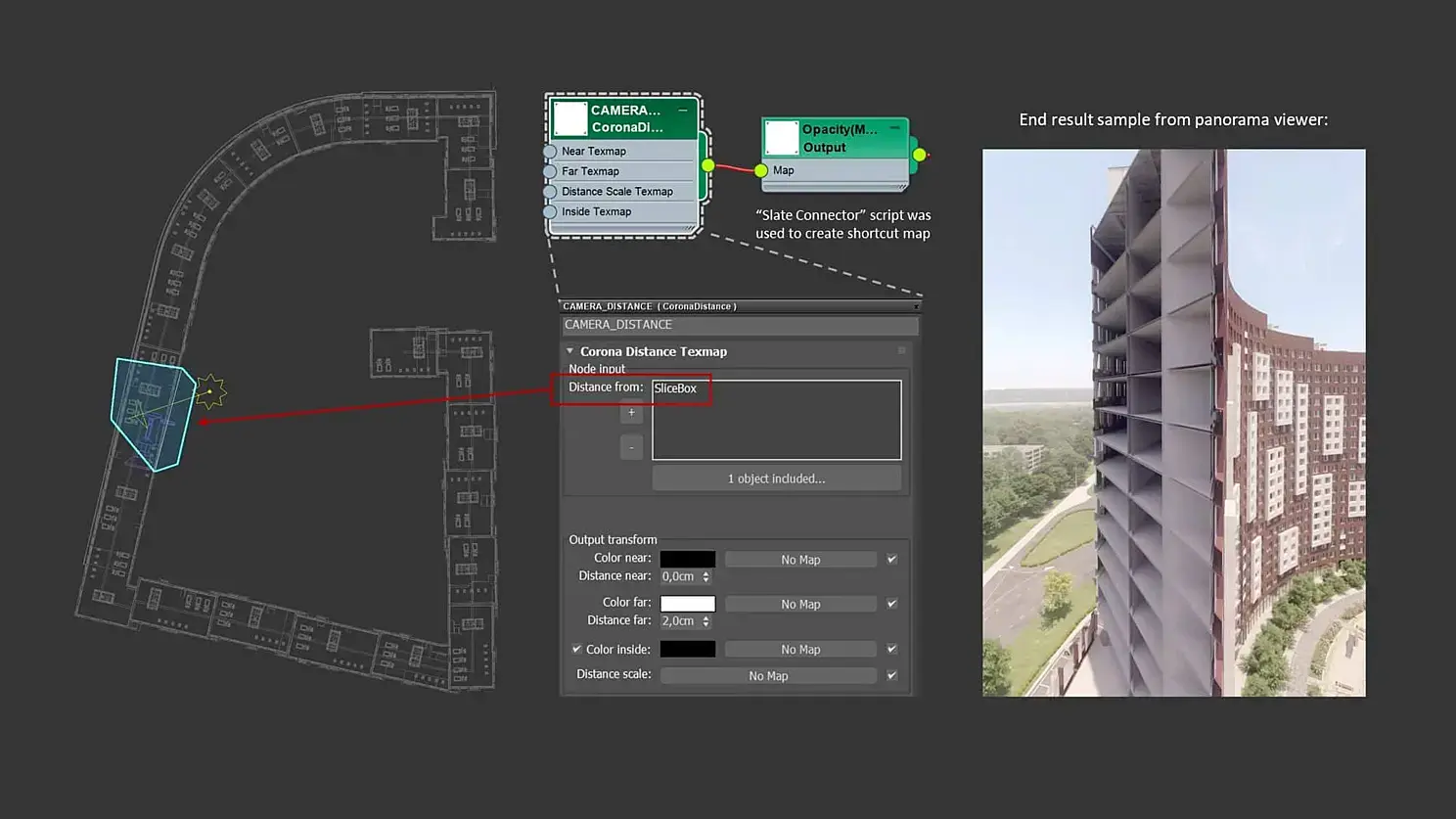Screen dimensions: 1456x819
Task: Add an object with the plus button
Action: (631, 412)
